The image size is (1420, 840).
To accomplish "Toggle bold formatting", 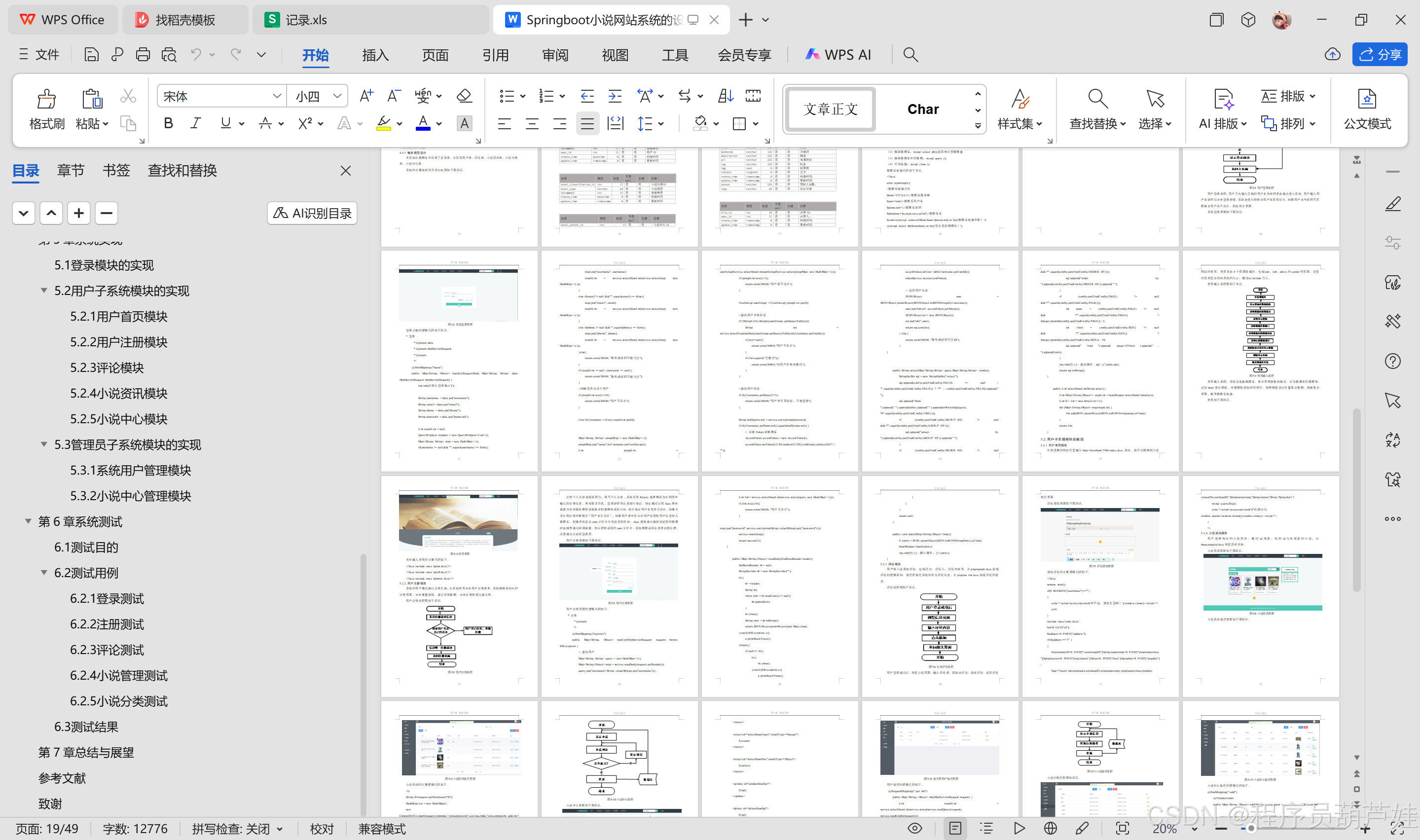I will [168, 123].
